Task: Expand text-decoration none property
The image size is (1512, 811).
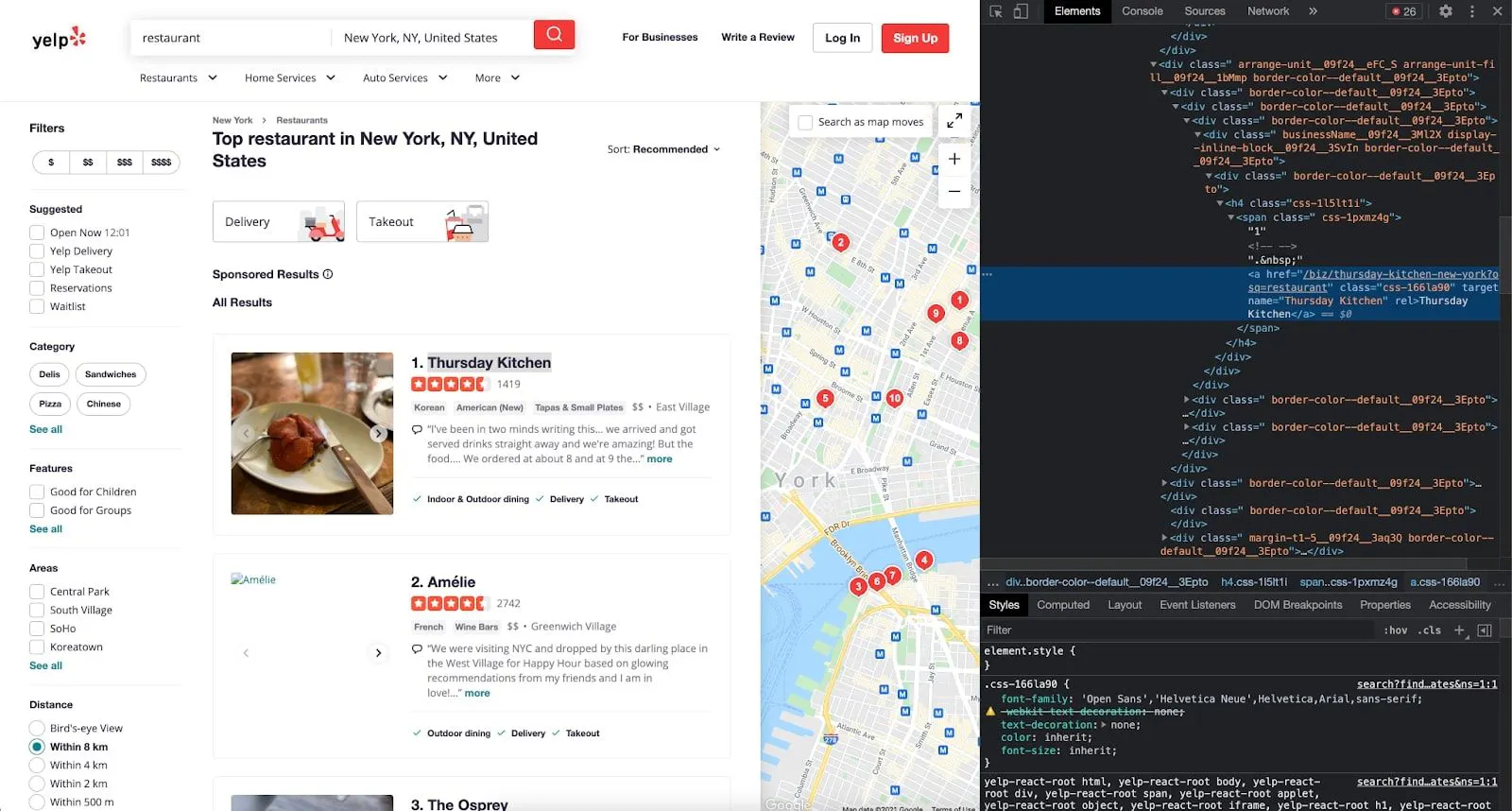Action: (1104, 725)
